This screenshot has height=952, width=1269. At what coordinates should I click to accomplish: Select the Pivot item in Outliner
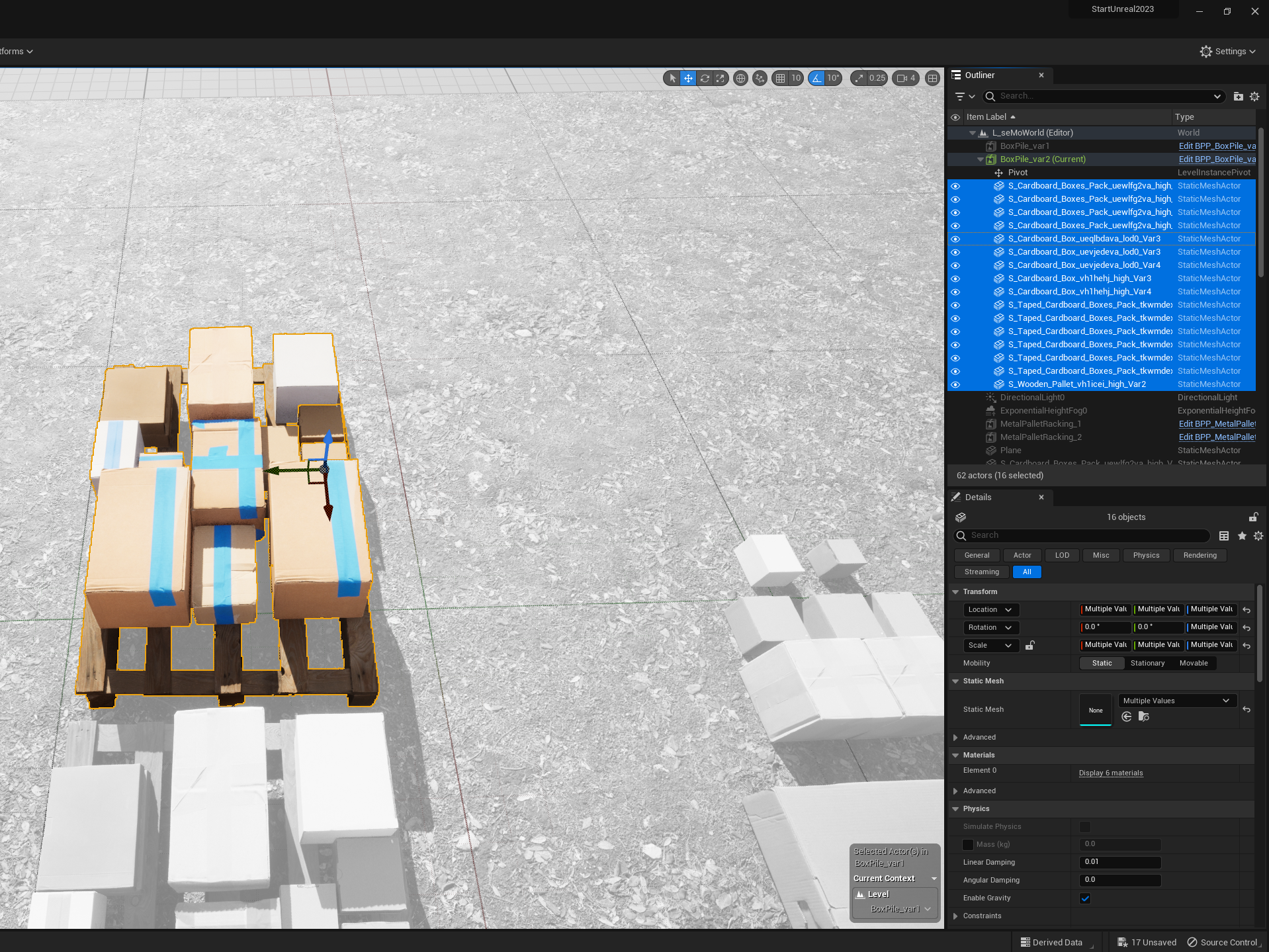1018,173
